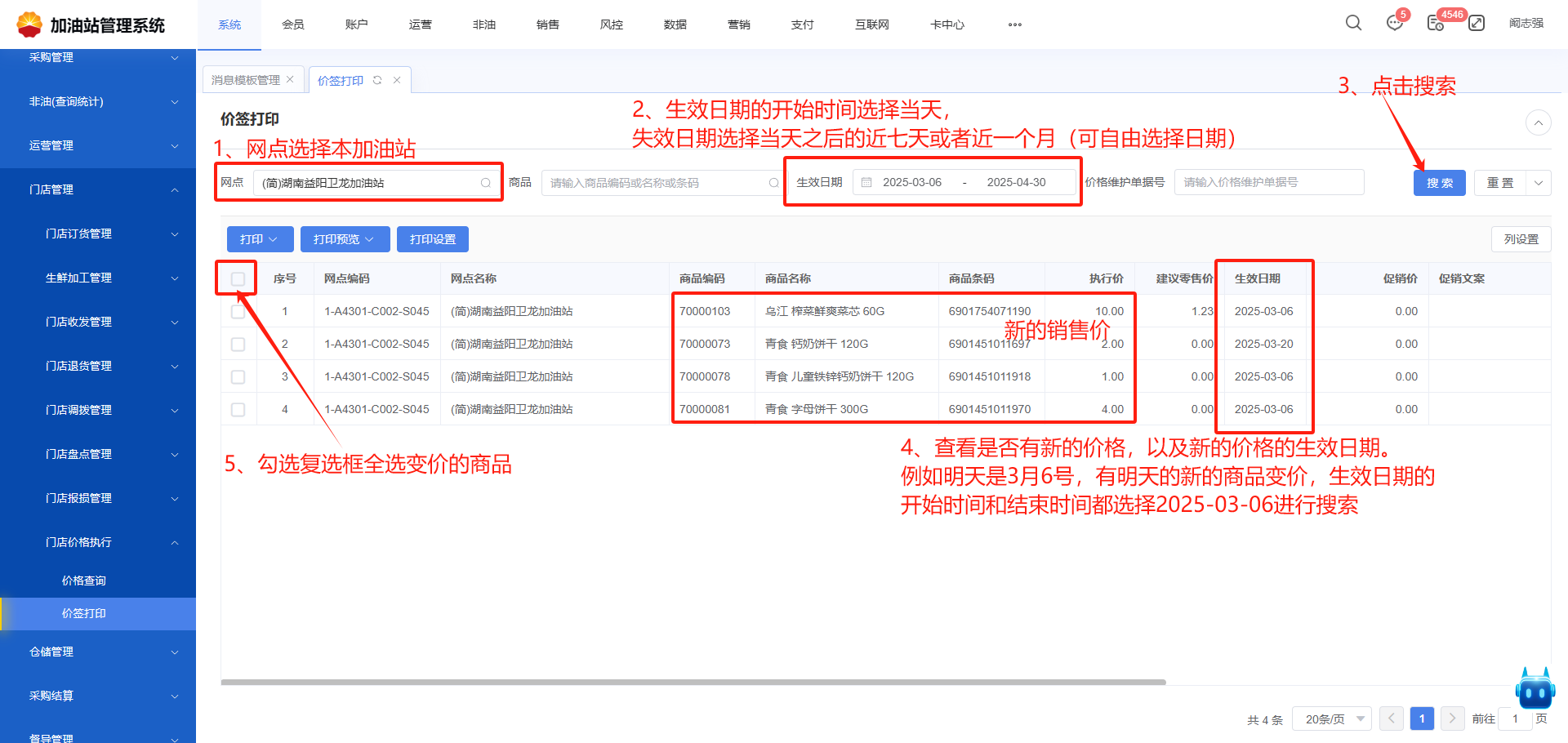Open the 打印 dropdown button
This screenshot has width=1568, height=743.
click(259, 239)
